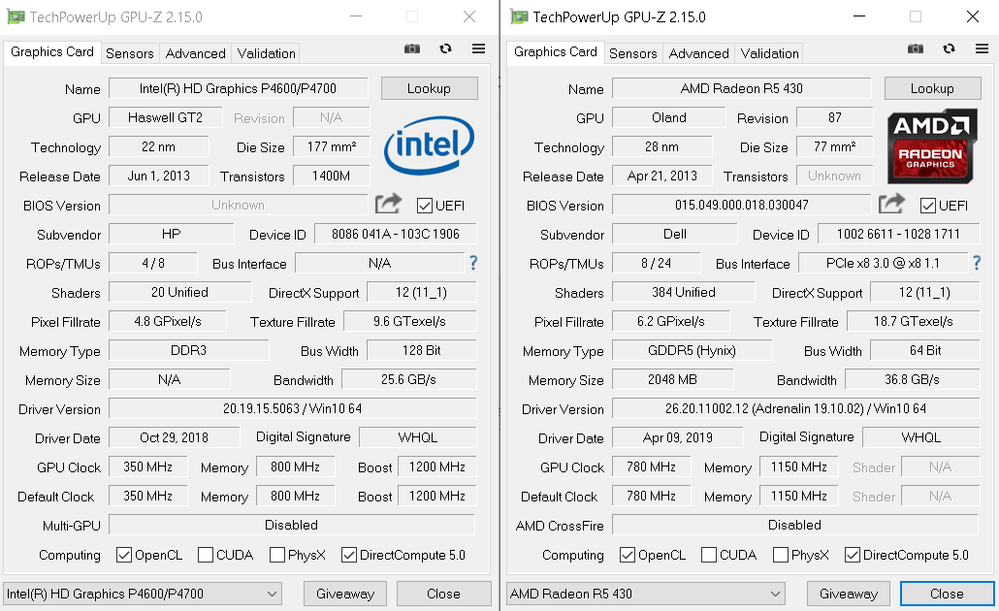
Task: Toggle DirectCompute 5.0 checkbox in AMD window
Action: [x=852, y=555]
